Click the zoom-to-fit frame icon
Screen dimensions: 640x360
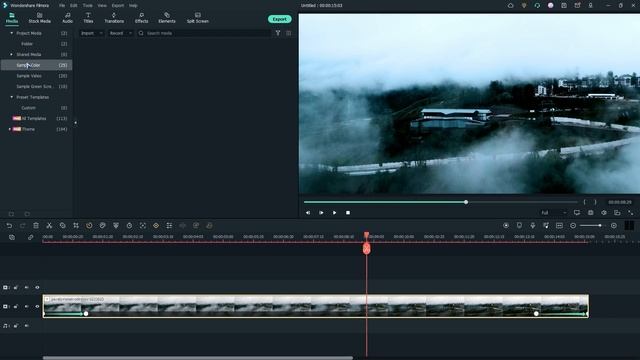click(x=143, y=225)
